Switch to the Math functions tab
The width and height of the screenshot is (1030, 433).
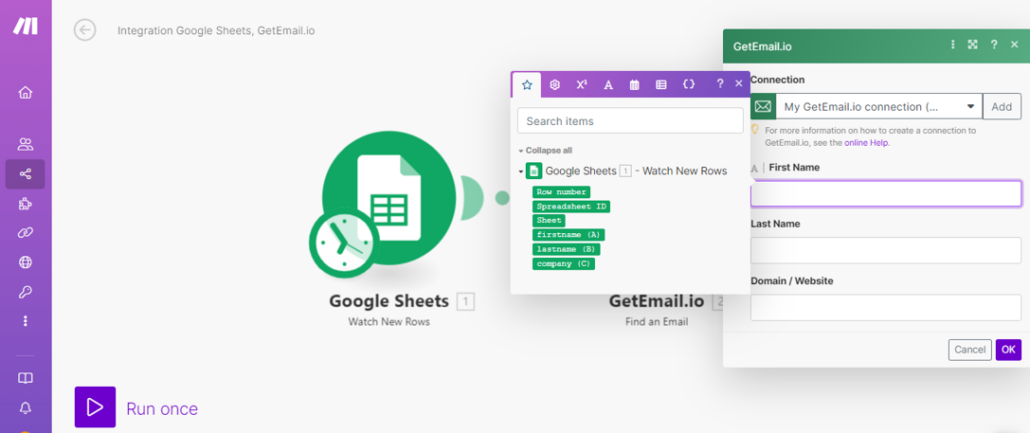tap(581, 85)
